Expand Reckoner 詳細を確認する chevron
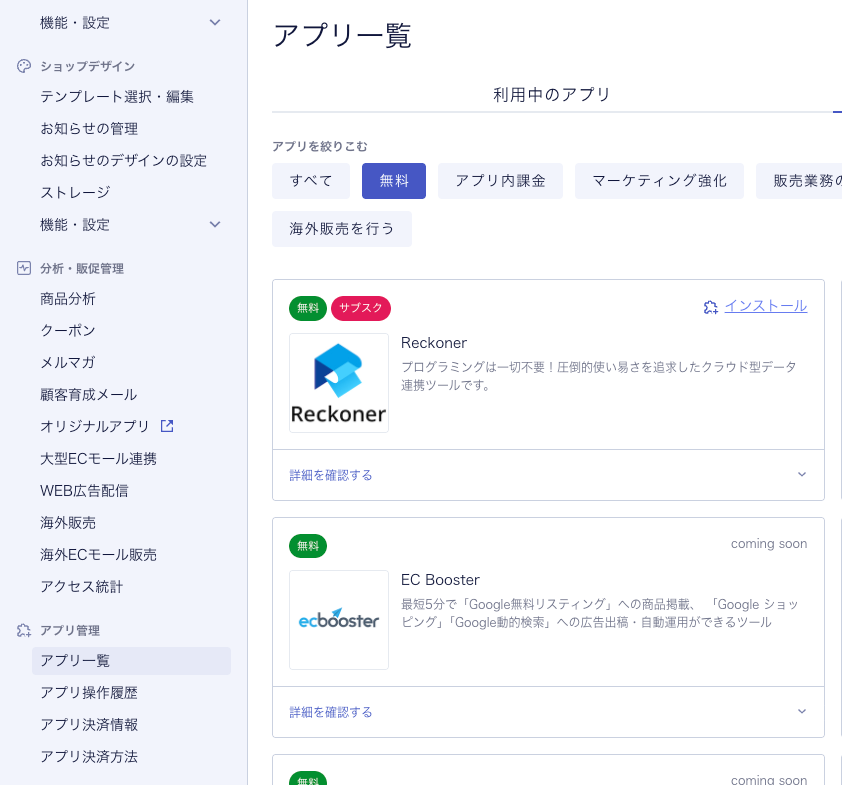The height and width of the screenshot is (785, 842). (x=801, y=475)
